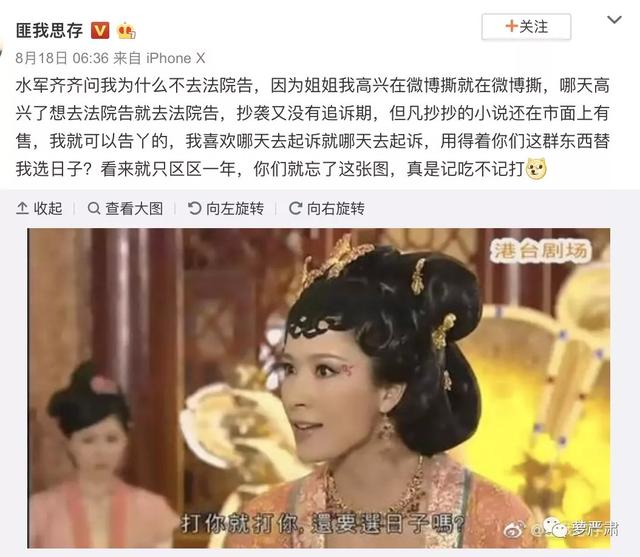Image resolution: width=640 pixels, height=557 pixels.
Task: Collapse the image with 收起
Action: point(39,209)
